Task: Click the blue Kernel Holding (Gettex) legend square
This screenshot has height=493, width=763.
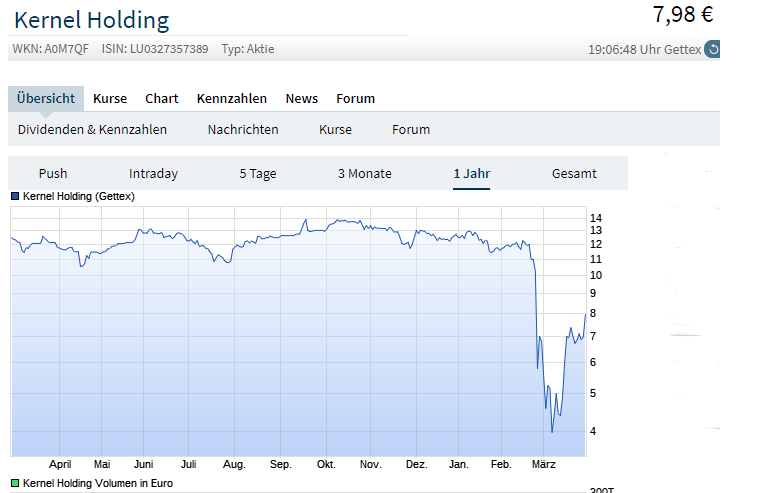Action: [x=15, y=197]
